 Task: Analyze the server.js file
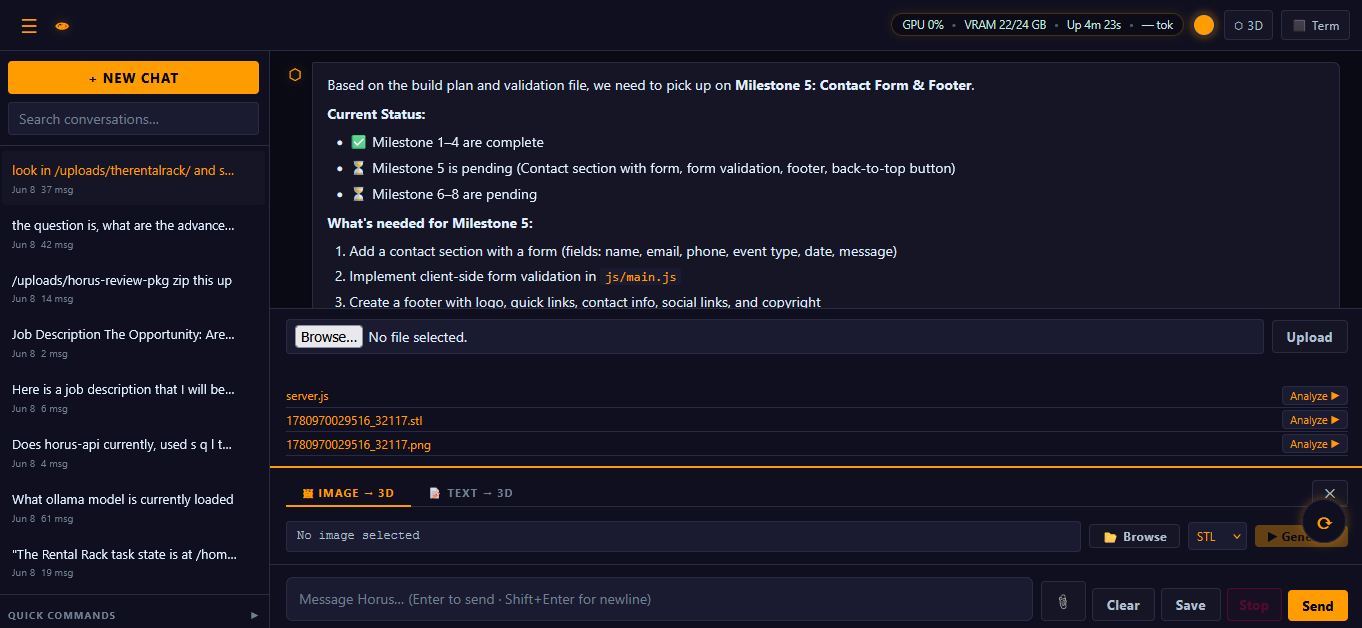(x=1314, y=396)
